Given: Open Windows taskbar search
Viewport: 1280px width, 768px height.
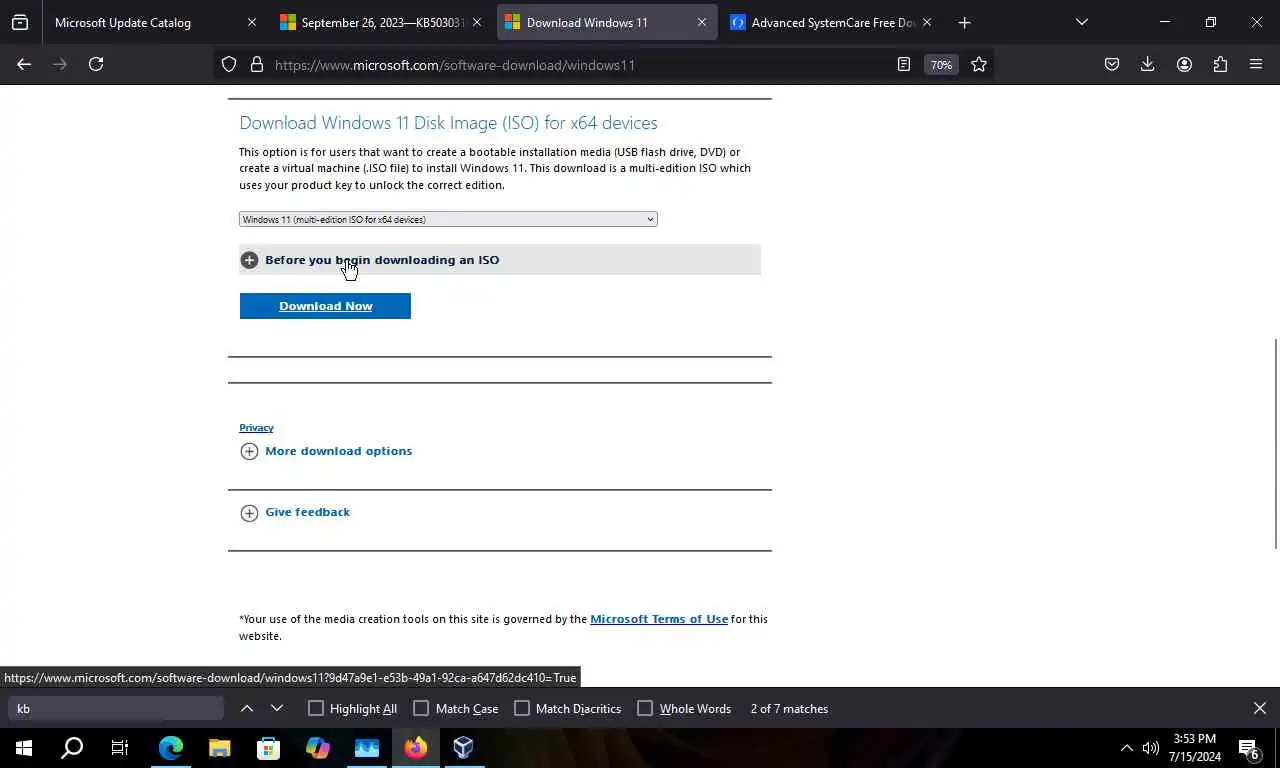Looking at the screenshot, I should pyautogui.click(x=72, y=748).
